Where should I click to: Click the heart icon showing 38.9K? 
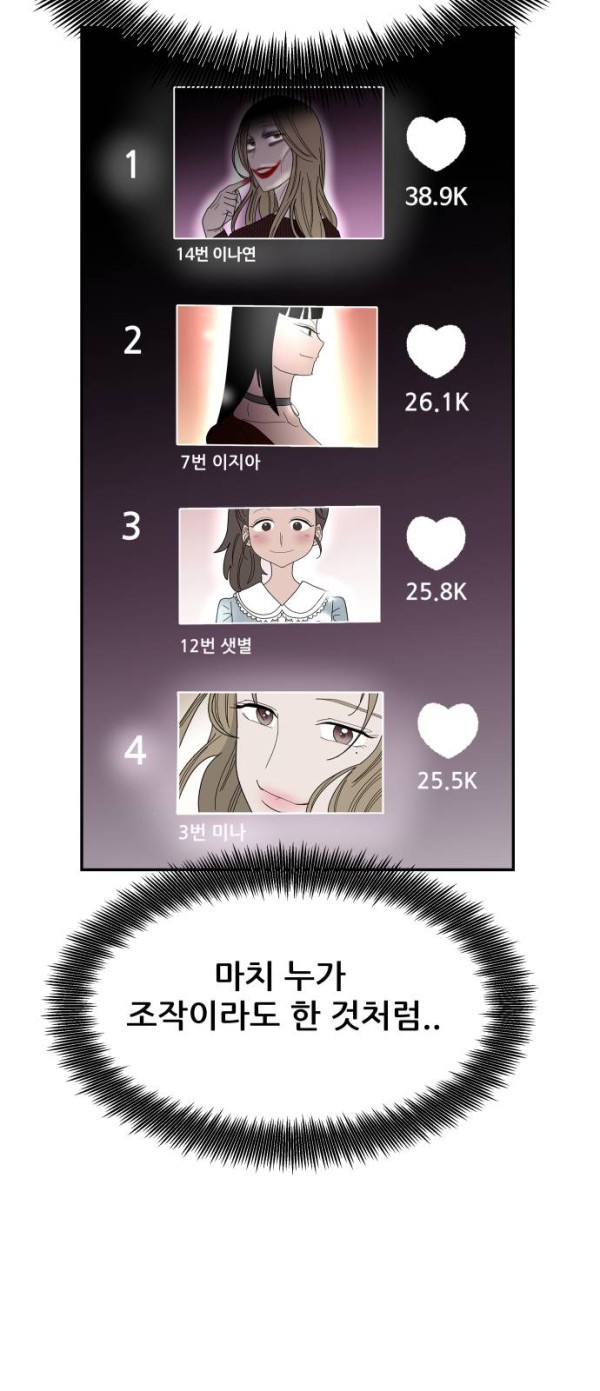point(437,145)
